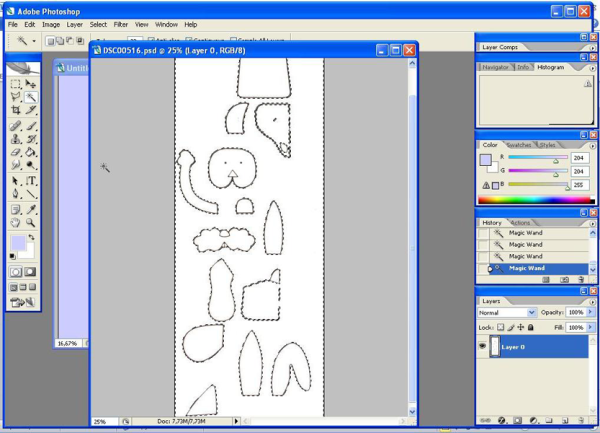
Task: Select the Lasso tool
Action: (16, 97)
